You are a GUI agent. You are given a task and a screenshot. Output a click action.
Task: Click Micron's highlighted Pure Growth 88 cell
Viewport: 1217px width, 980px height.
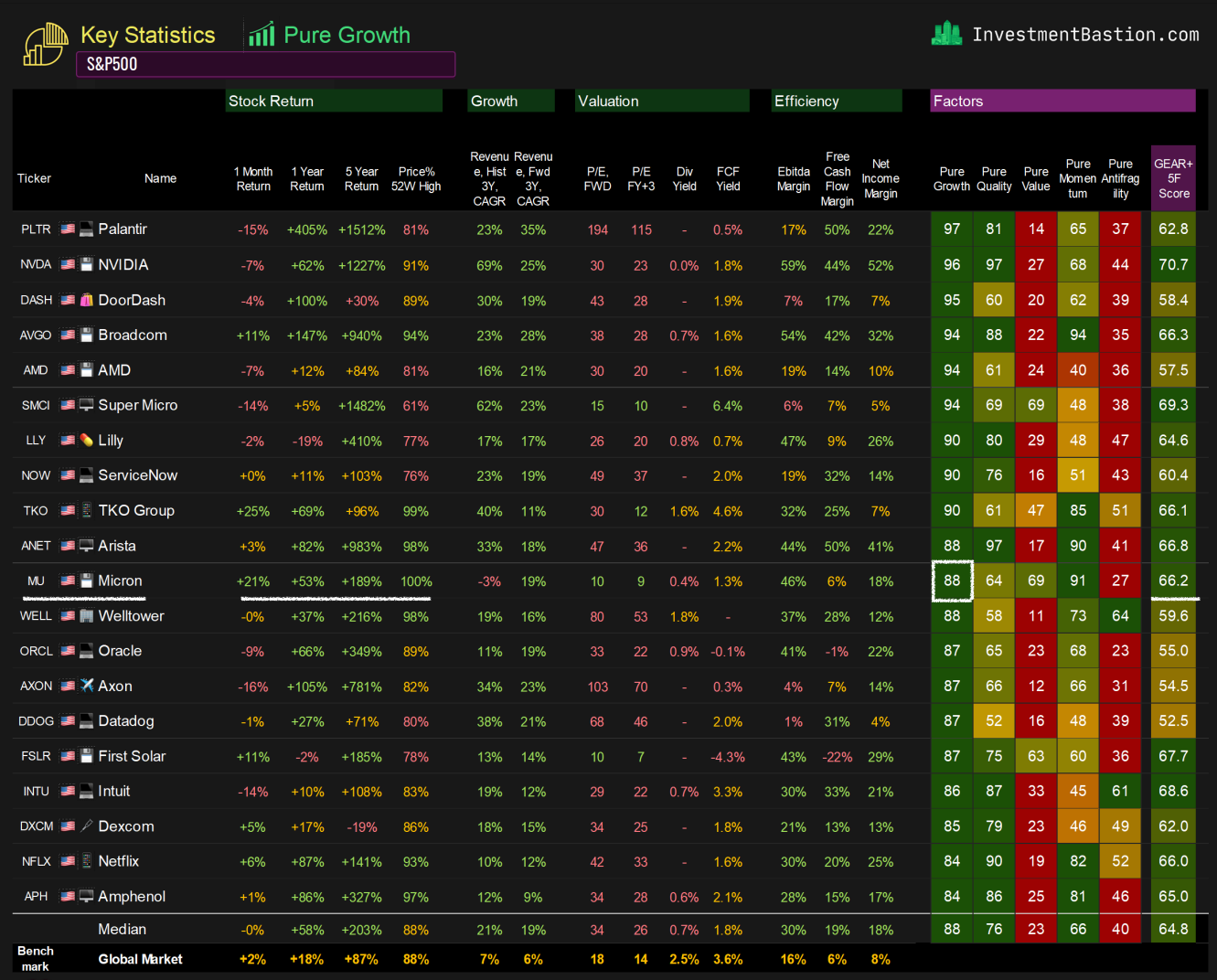(952, 581)
